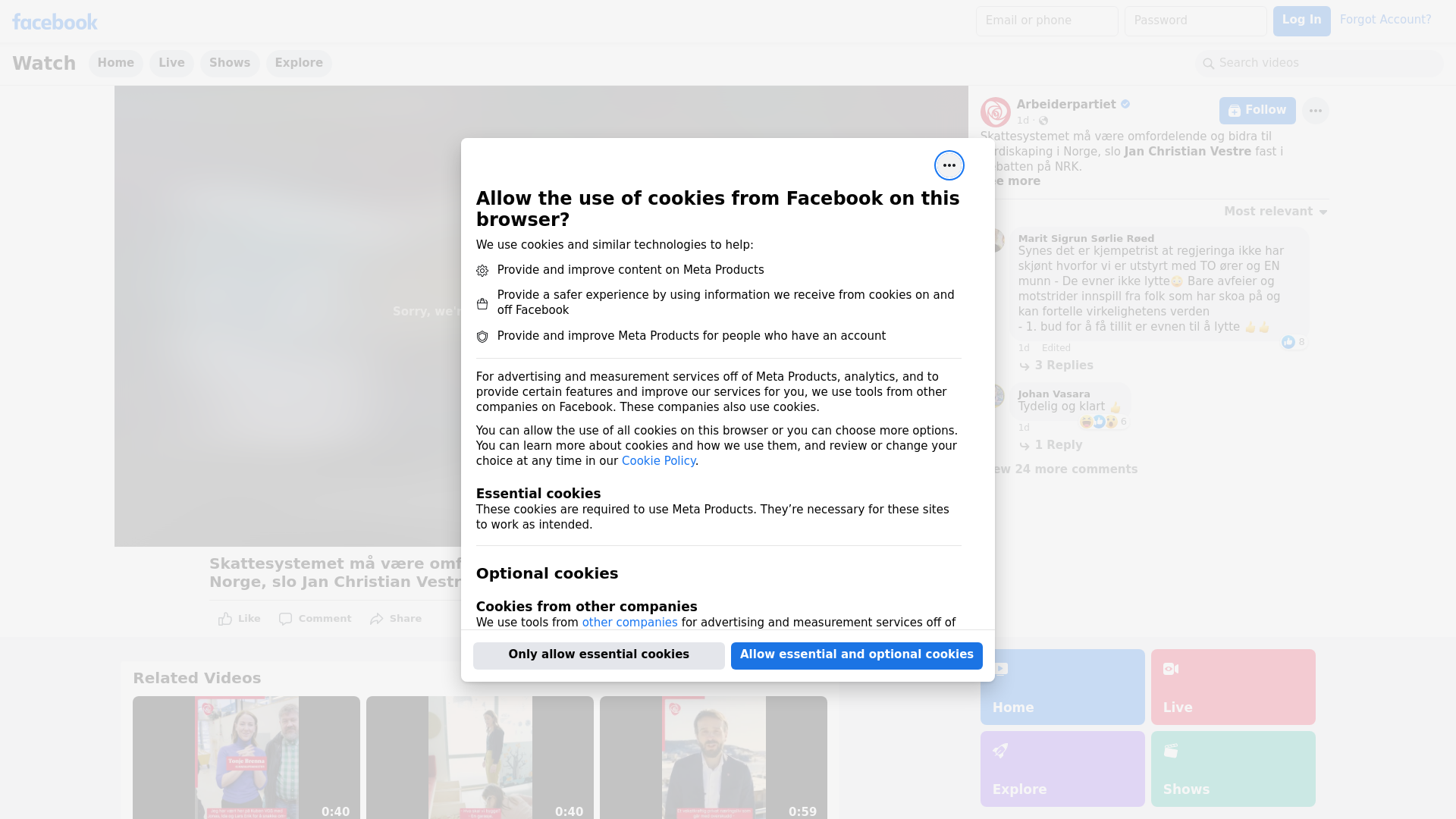The image size is (1456, 819).
Task: Open the post options ellipsis next to Follow
Action: pos(1315,111)
